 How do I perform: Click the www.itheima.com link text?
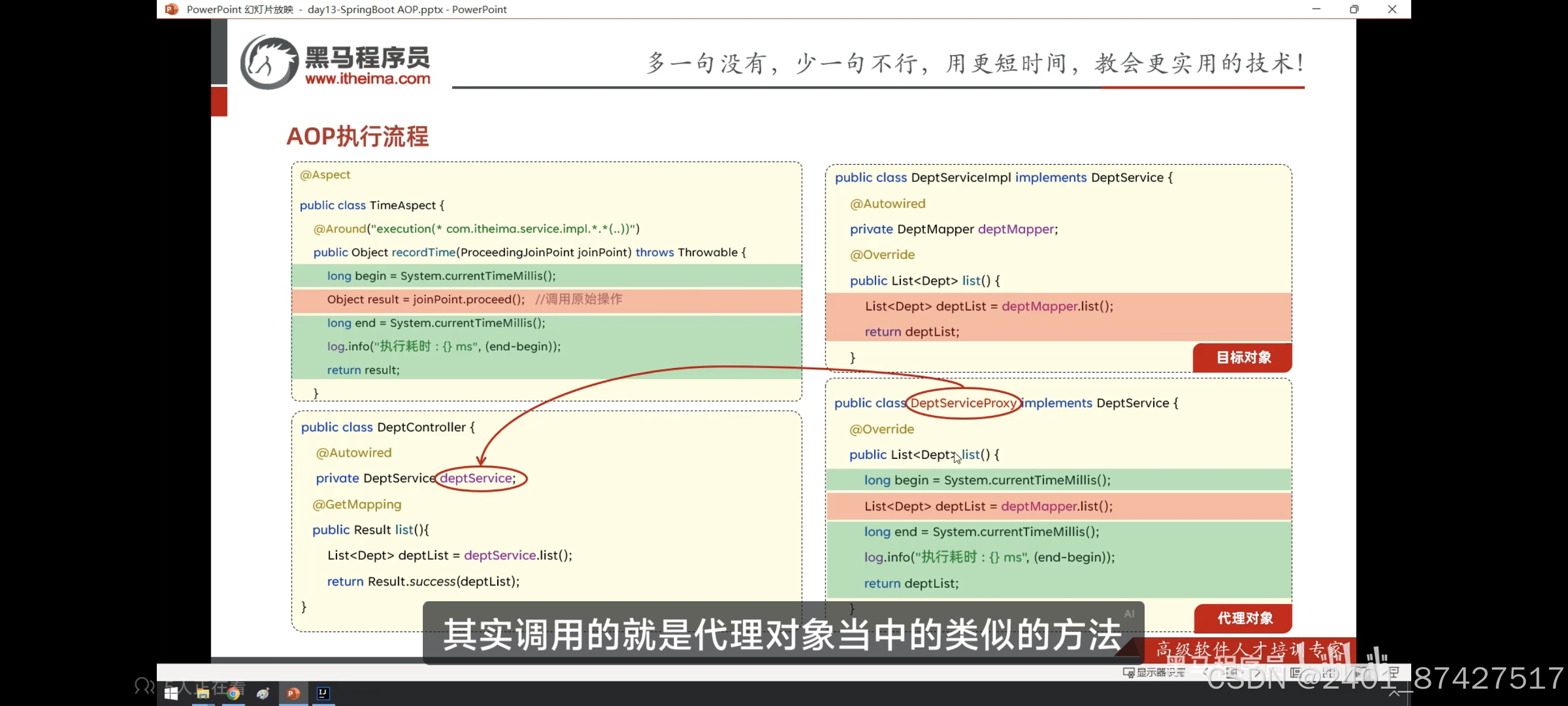click(367, 78)
